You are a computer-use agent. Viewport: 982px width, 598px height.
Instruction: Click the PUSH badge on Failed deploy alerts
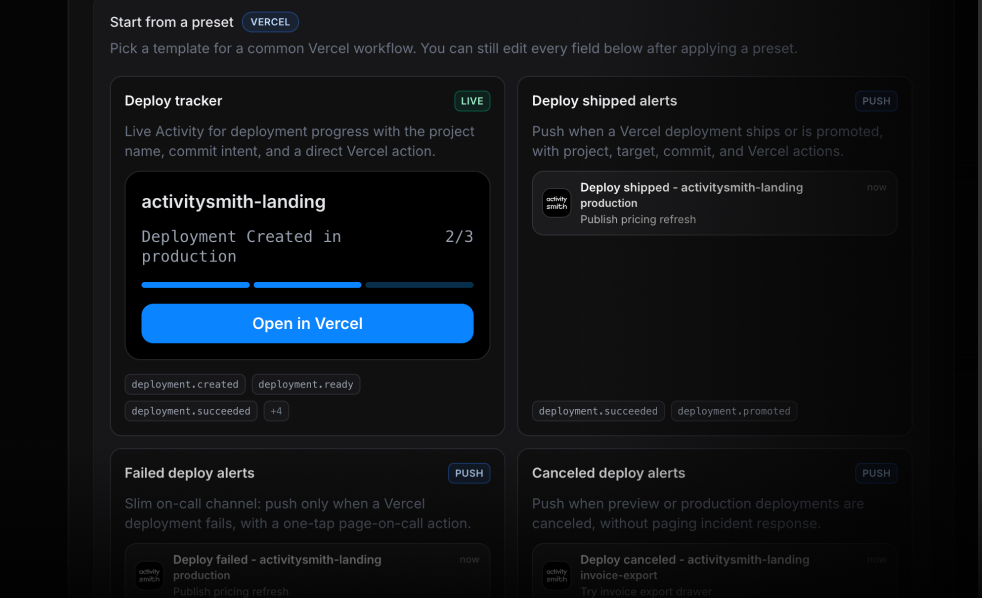pyautogui.click(x=469, y=473)
